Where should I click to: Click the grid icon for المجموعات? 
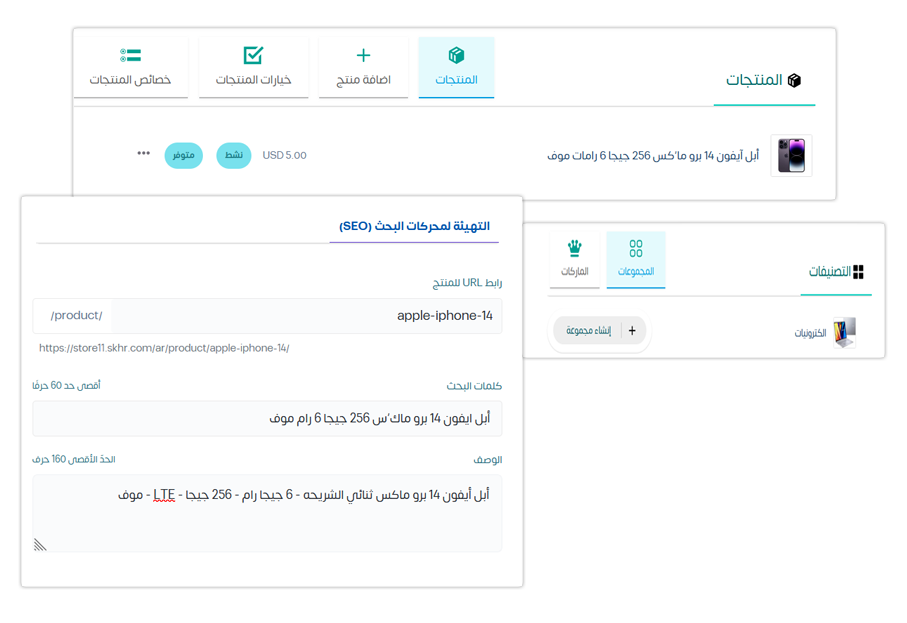(x=636, y=248)
